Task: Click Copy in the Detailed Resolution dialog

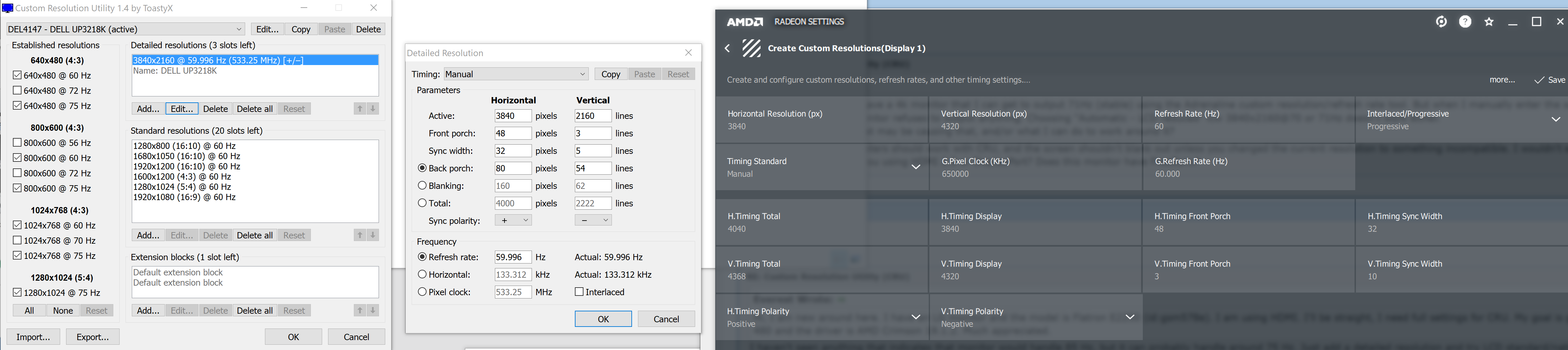Action: [x=611, y=74]
